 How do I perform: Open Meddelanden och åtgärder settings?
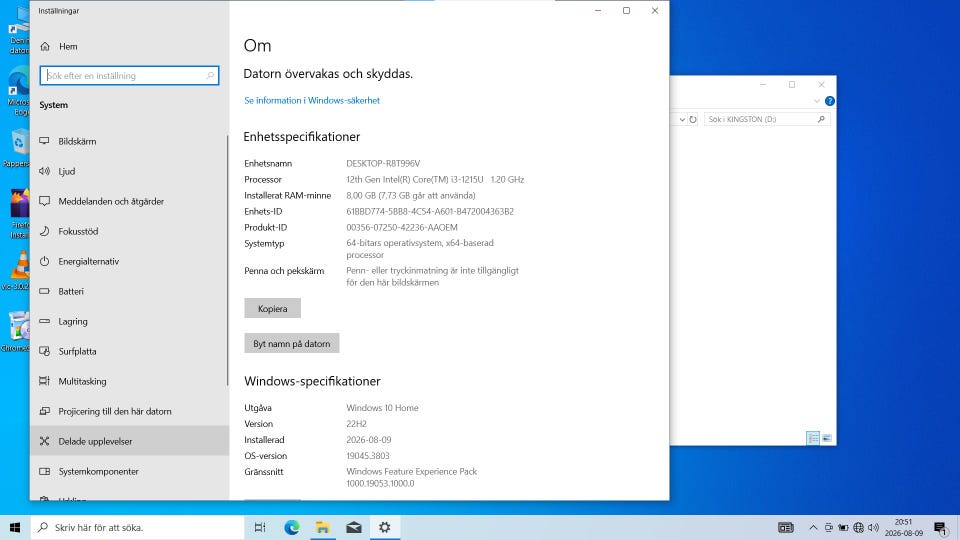coord(129,201)
